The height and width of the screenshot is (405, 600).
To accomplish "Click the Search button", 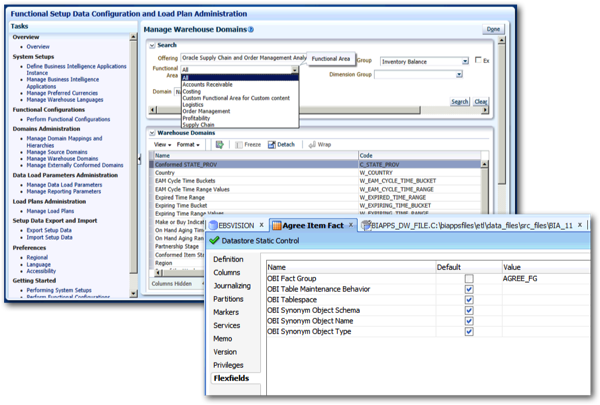I will 460,101.
